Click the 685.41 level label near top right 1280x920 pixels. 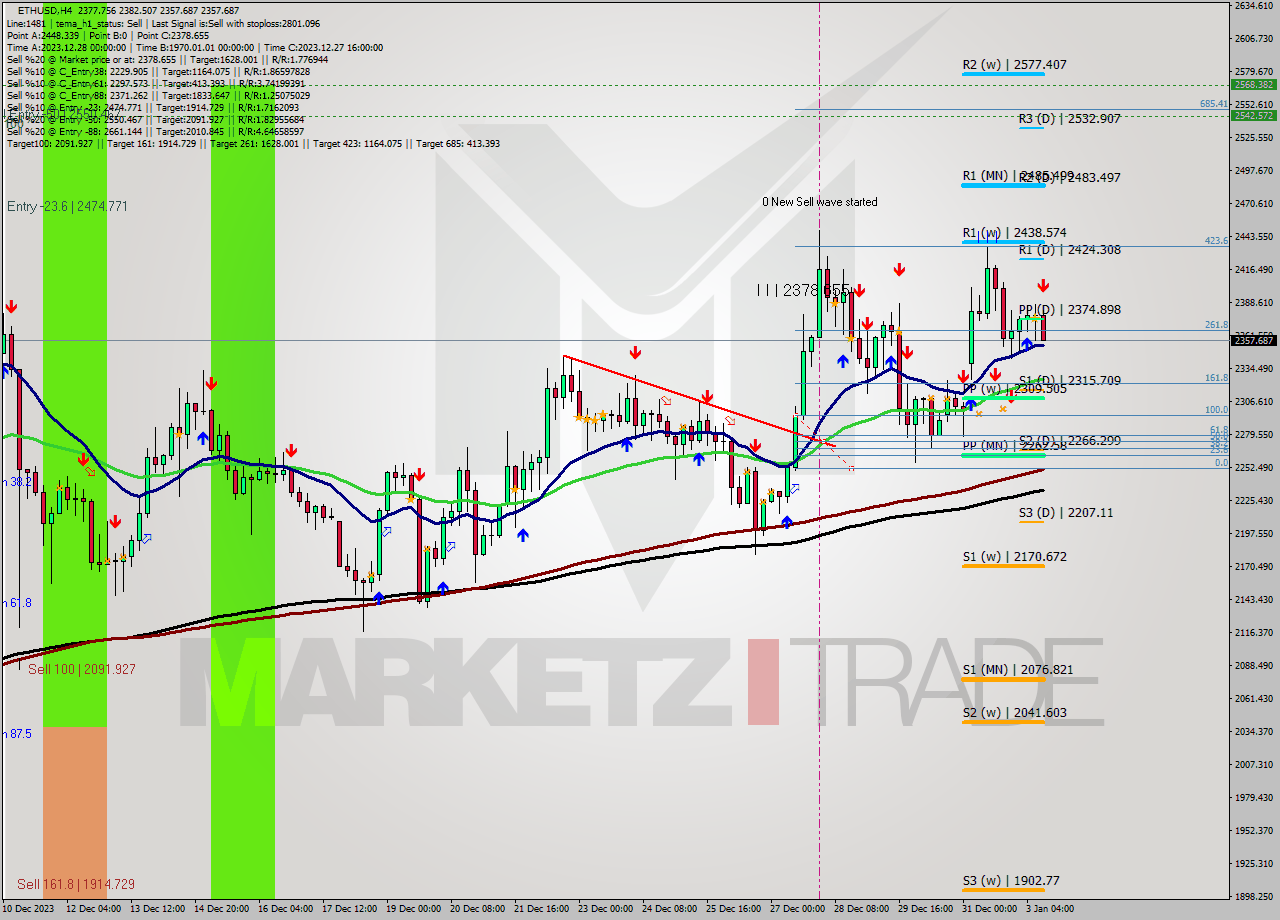[x=1214, y=104]
